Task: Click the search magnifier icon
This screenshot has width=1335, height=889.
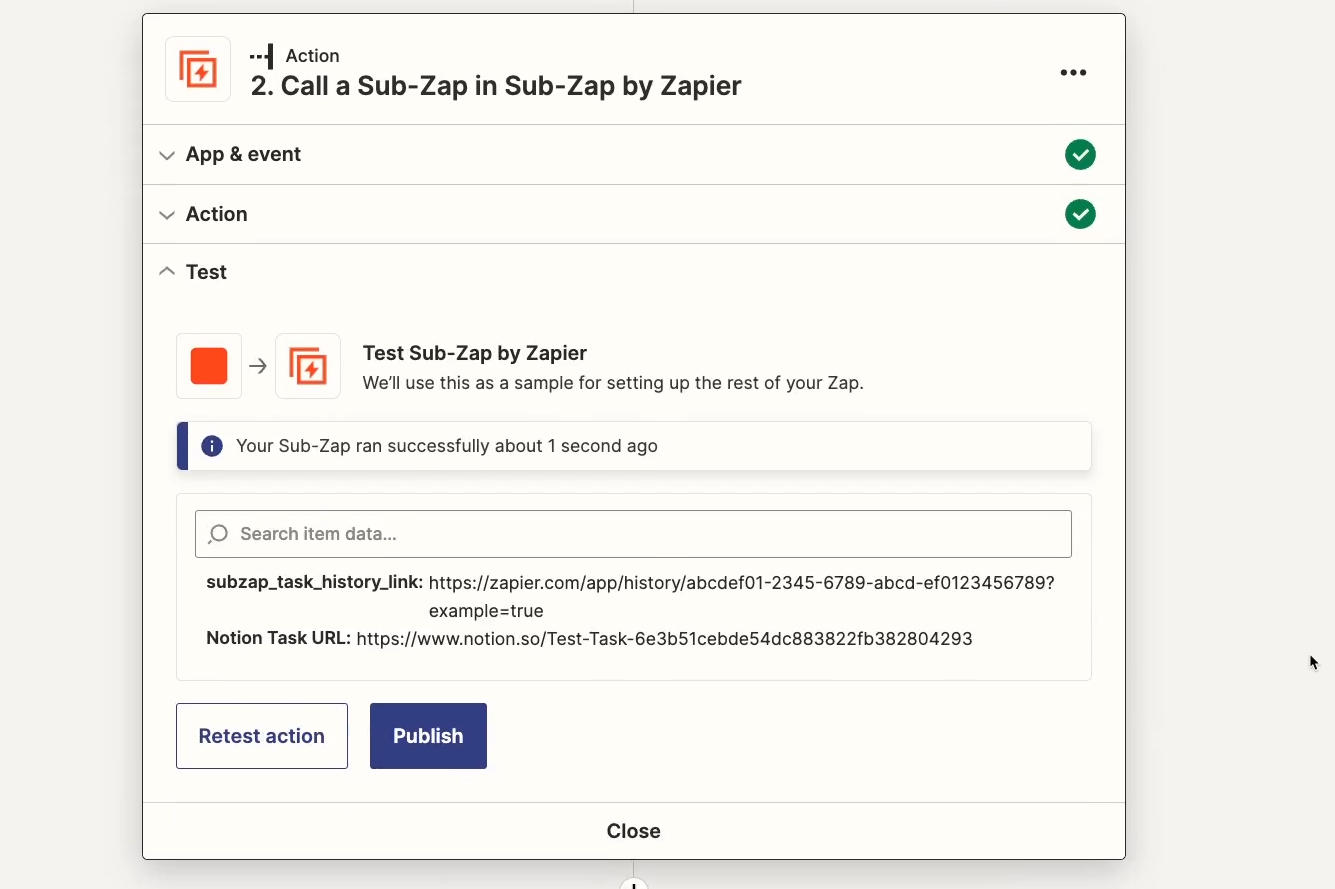Action: (x=218, y=534)
